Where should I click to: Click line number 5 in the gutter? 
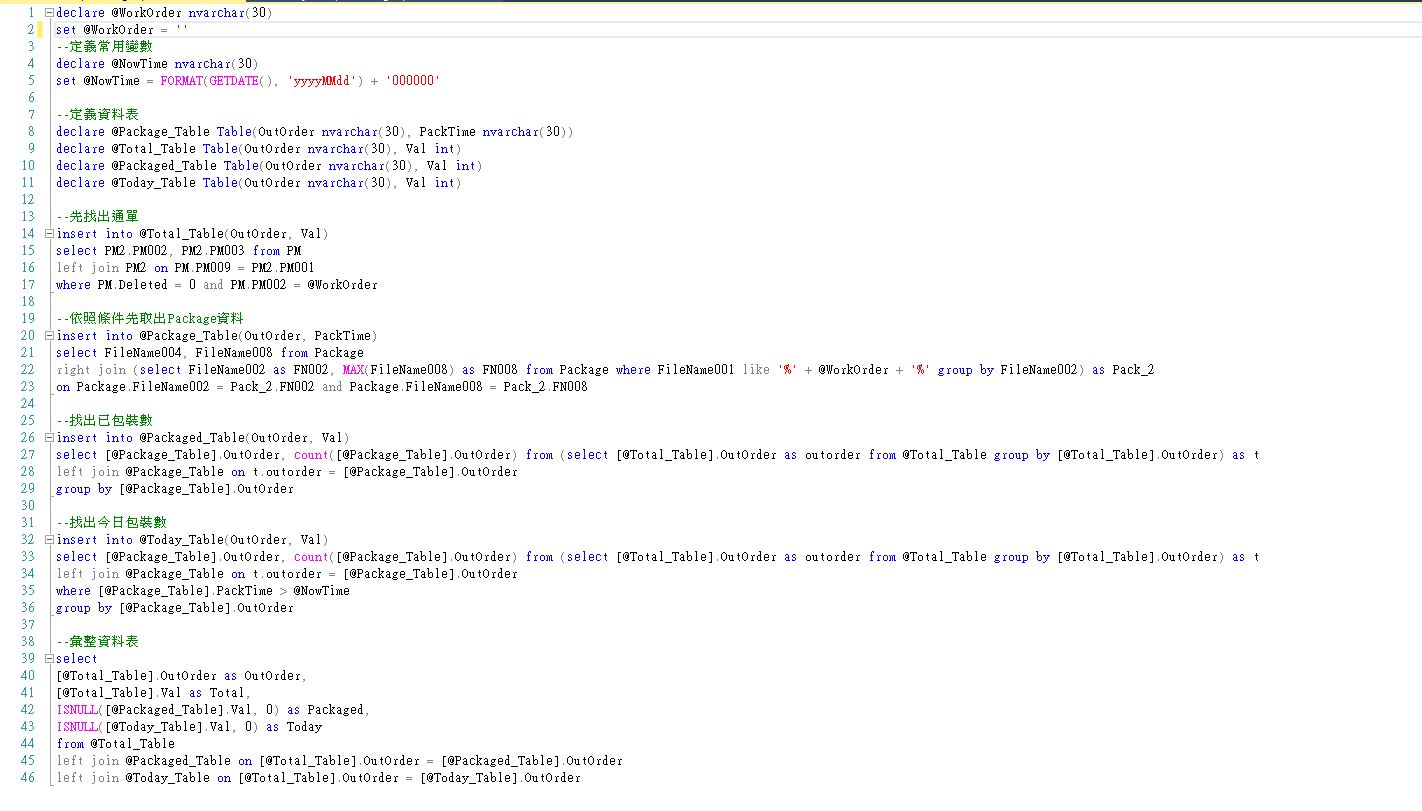click(30, 81)
